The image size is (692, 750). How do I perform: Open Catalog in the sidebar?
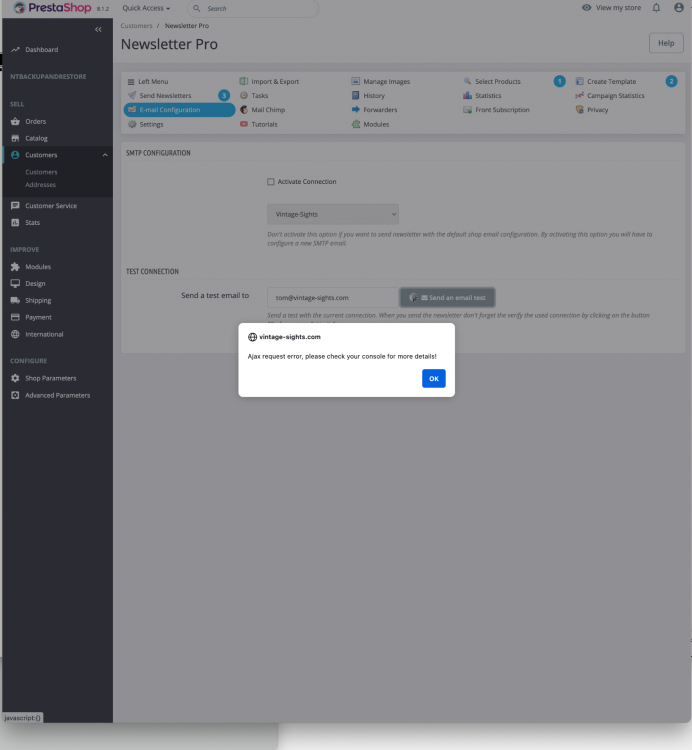pyautogui.click(x=36, y=138)
